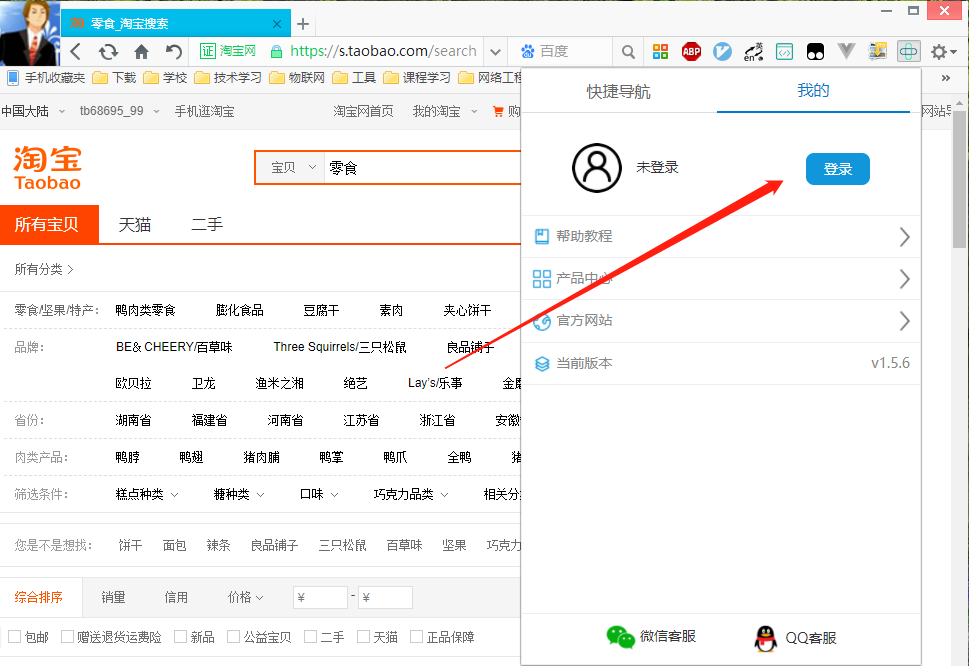Open the colorful grid apps extension icon
The image size is (969, 666).
click(x=660, y=52)
